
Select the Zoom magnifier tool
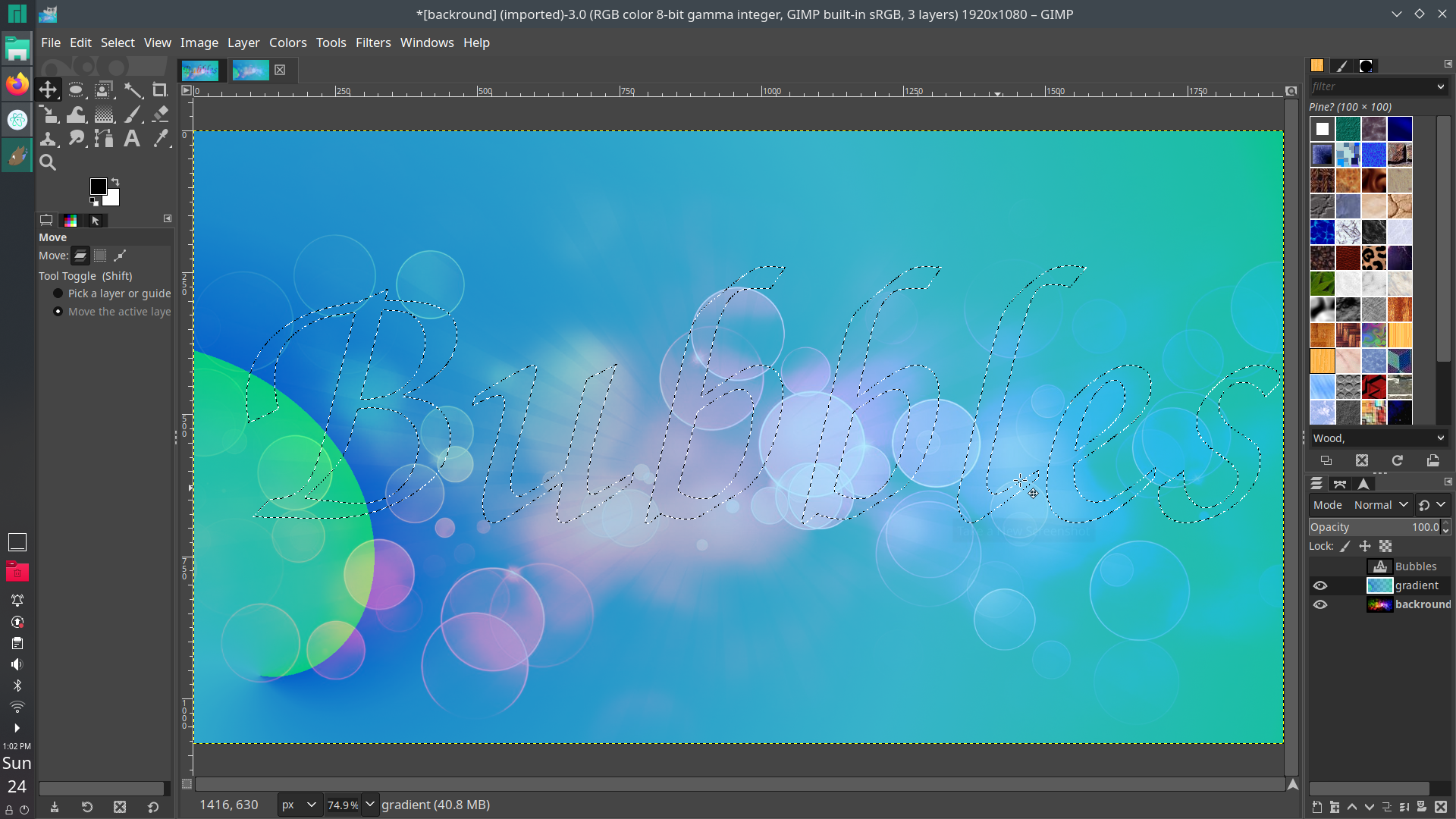click(x=48, y=162)
